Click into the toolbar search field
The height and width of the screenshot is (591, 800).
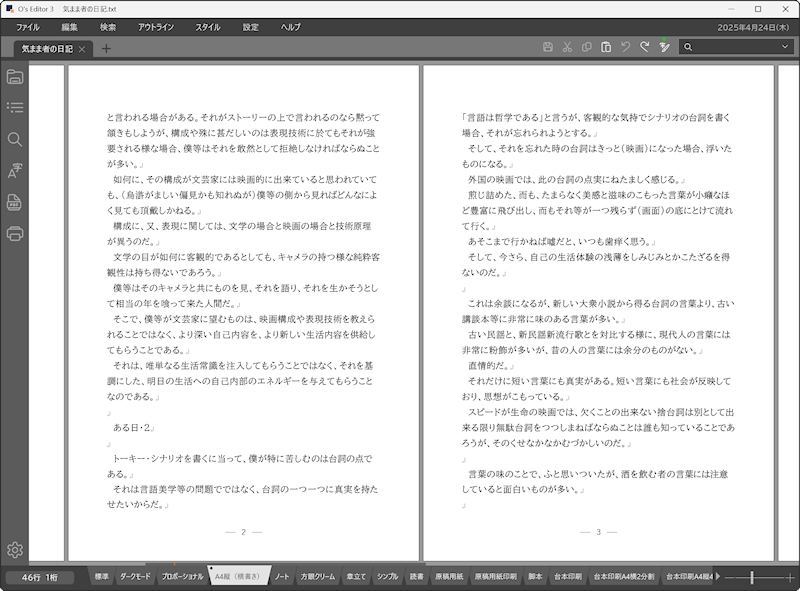point(736,47)
